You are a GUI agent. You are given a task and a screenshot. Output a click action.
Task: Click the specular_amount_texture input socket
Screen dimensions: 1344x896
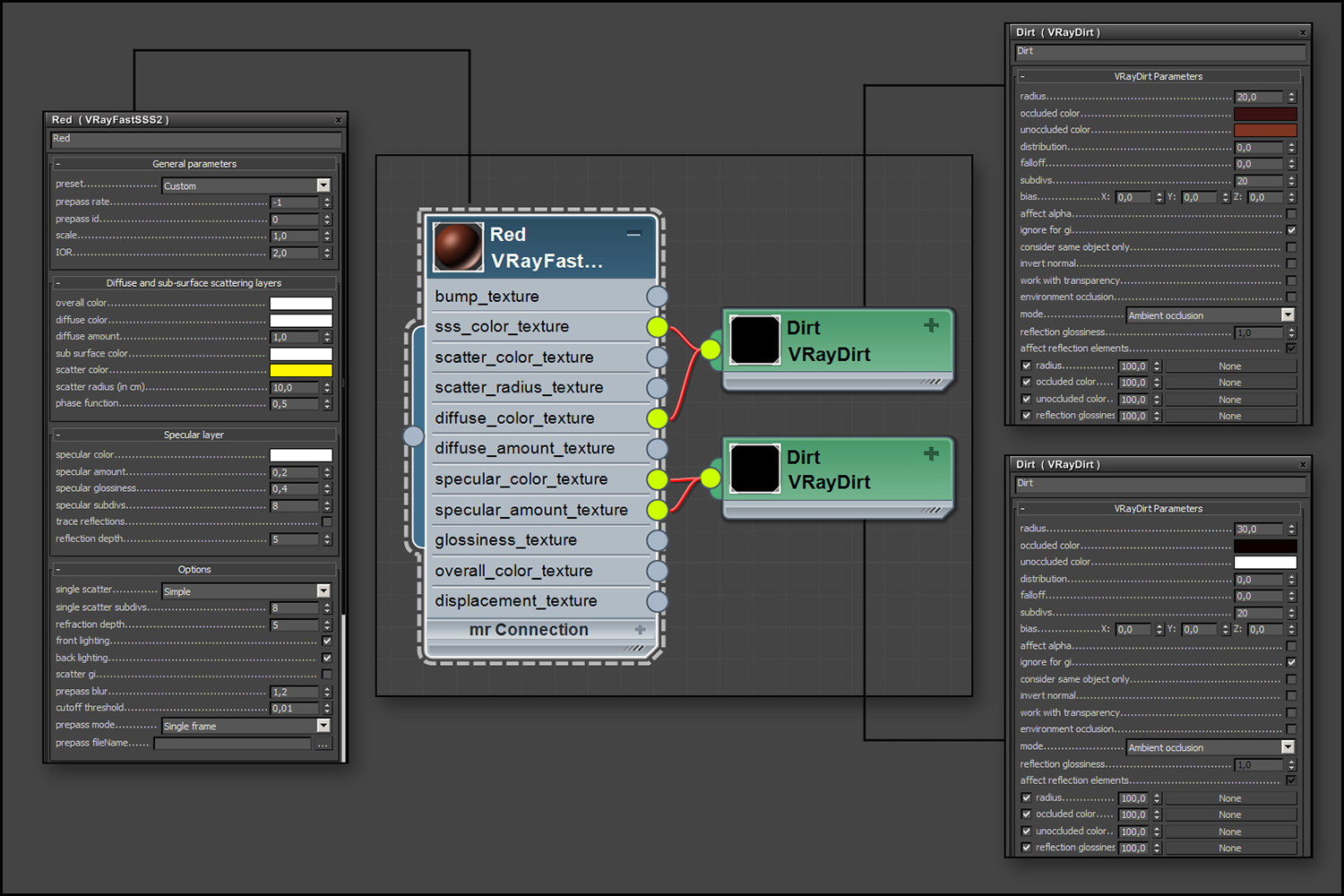tap(657, 510)
